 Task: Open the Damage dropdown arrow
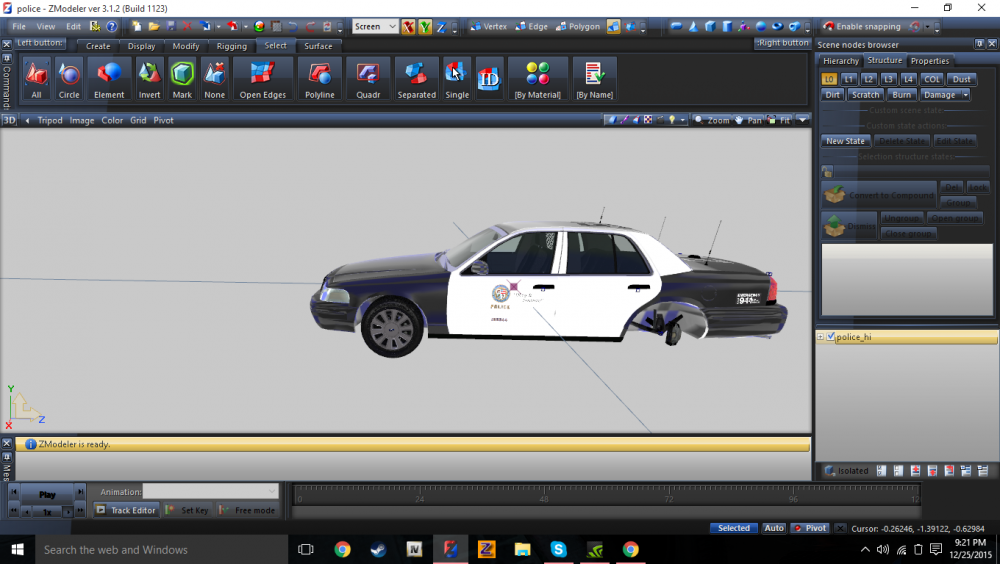tap(966, 94)
